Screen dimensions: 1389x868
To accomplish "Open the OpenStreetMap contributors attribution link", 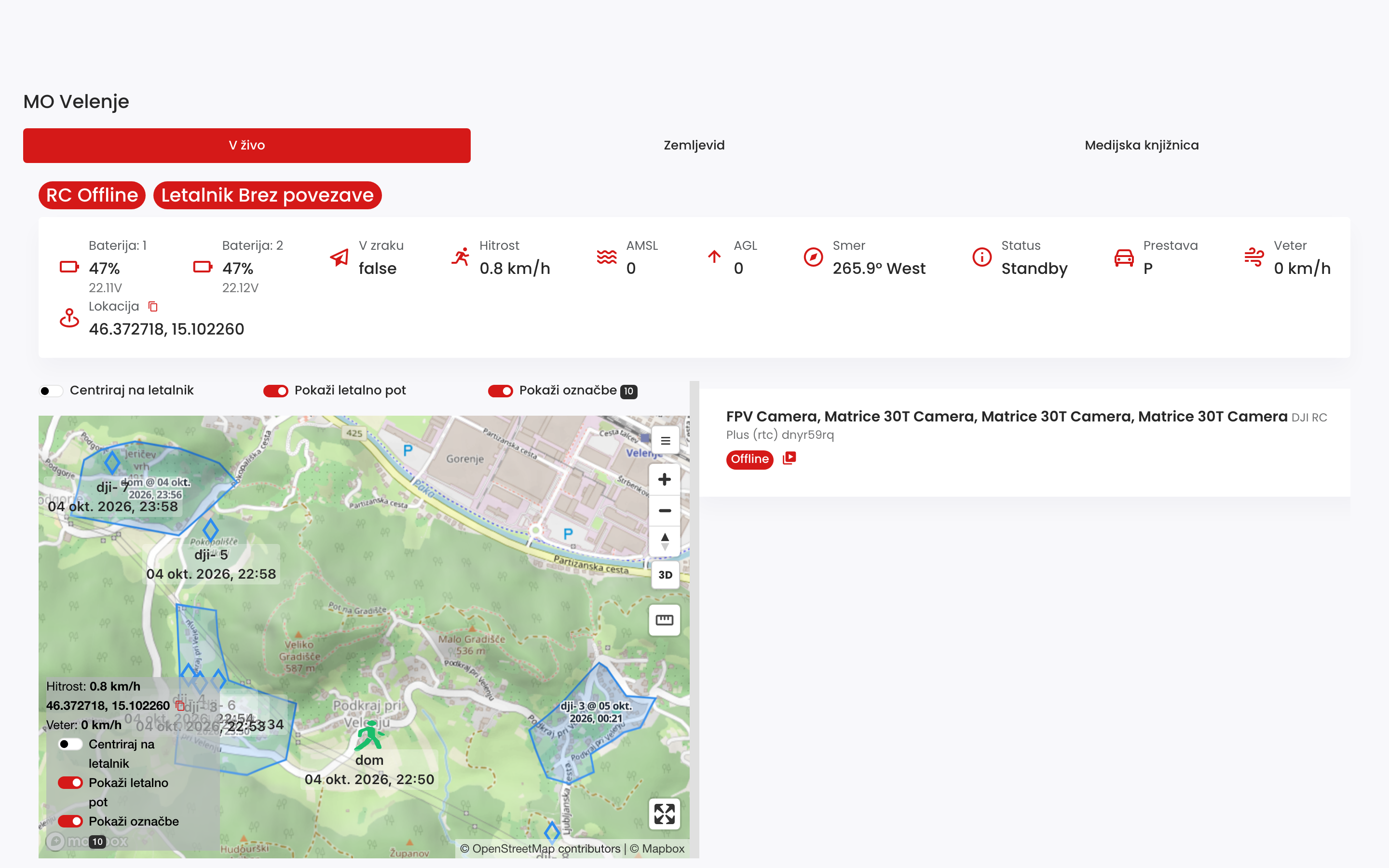I will point(540,849).
